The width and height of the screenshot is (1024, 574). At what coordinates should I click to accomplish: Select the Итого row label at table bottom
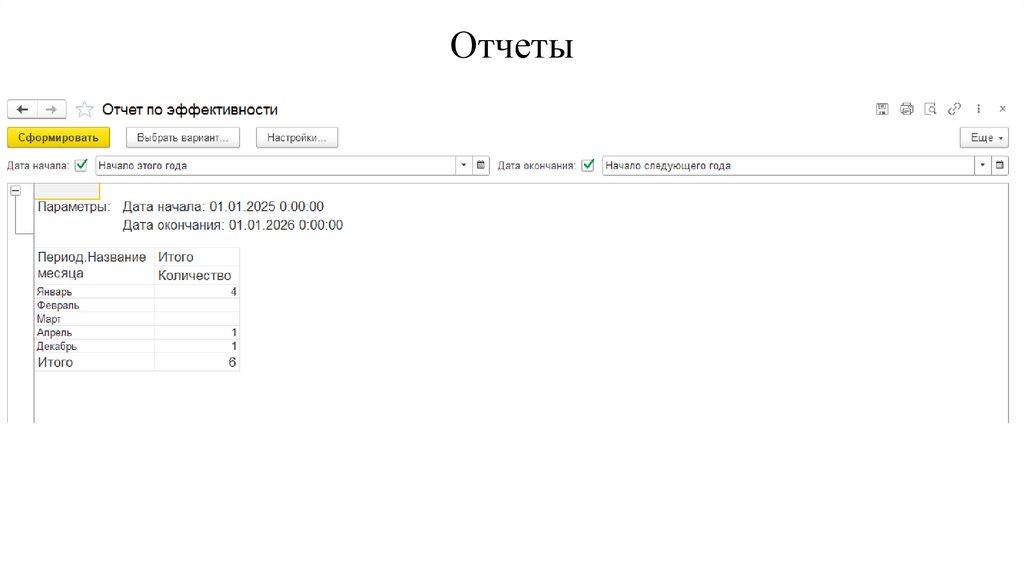(x=56, y=362)
